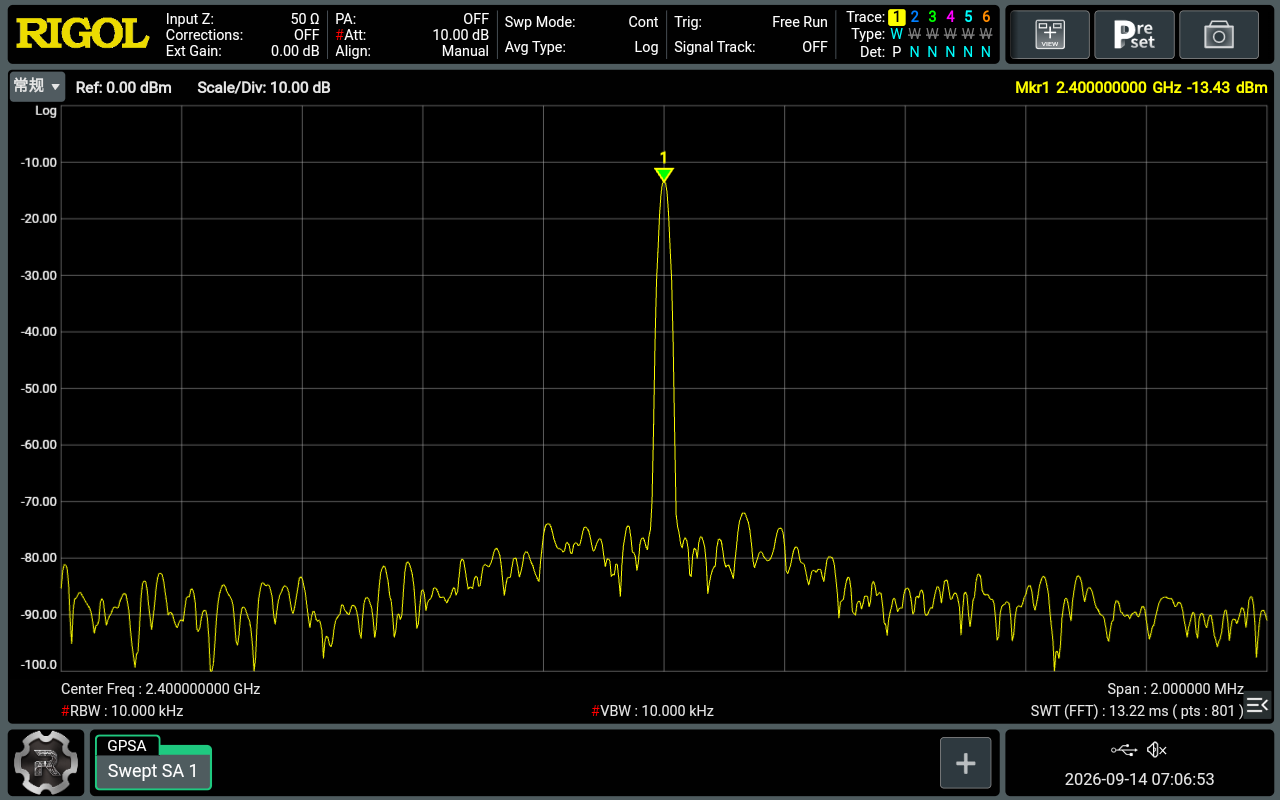Click the Ref: 0.00 dBm value
Image resolution: width=1280 pixels, height=800 pixels.
[x=124, y=88]
